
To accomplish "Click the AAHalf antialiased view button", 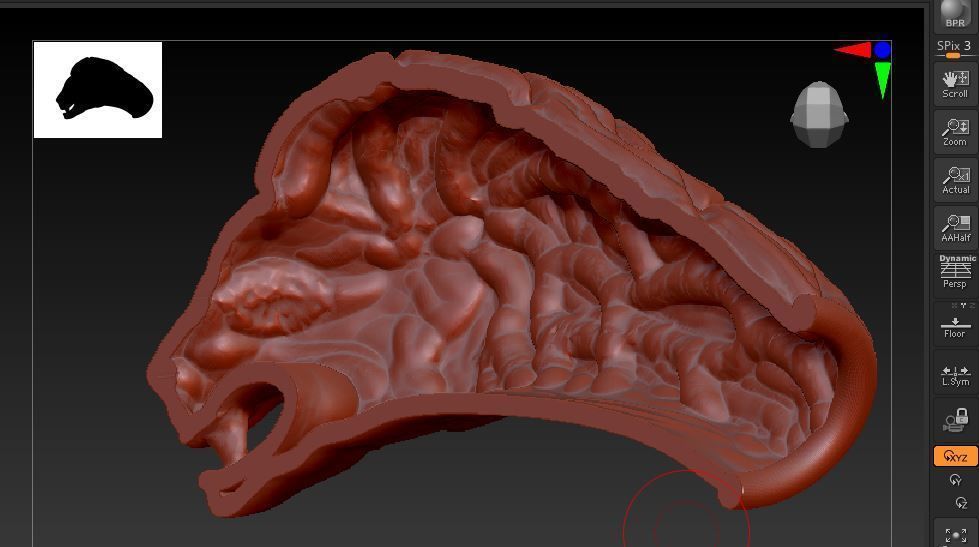I will 955,229.
